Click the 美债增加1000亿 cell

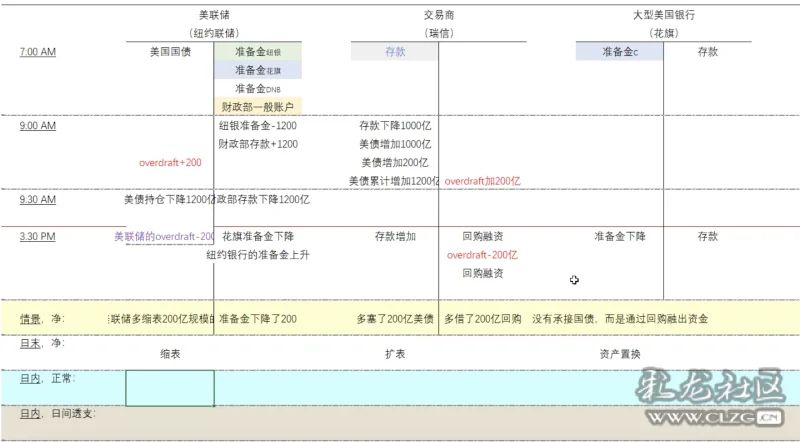(x=395, y=144)
